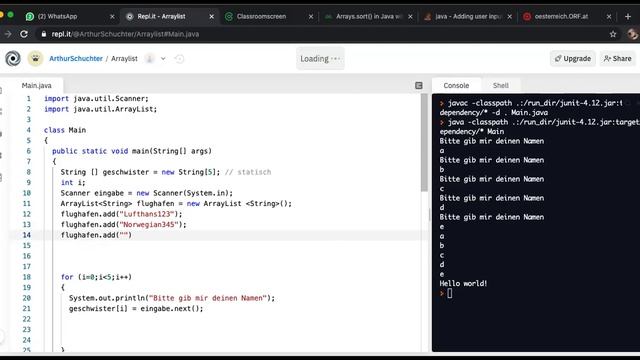Click the "Norwegian345" string on line 13
640x360 pixels.
point(149,224)
